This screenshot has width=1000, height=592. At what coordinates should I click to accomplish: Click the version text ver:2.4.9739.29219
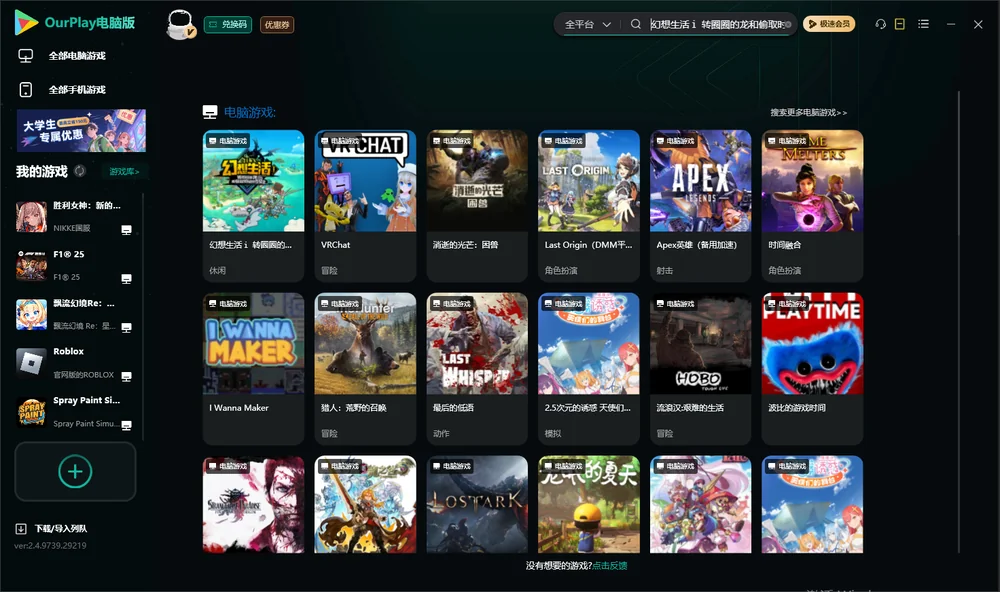(x=50, y=546)
